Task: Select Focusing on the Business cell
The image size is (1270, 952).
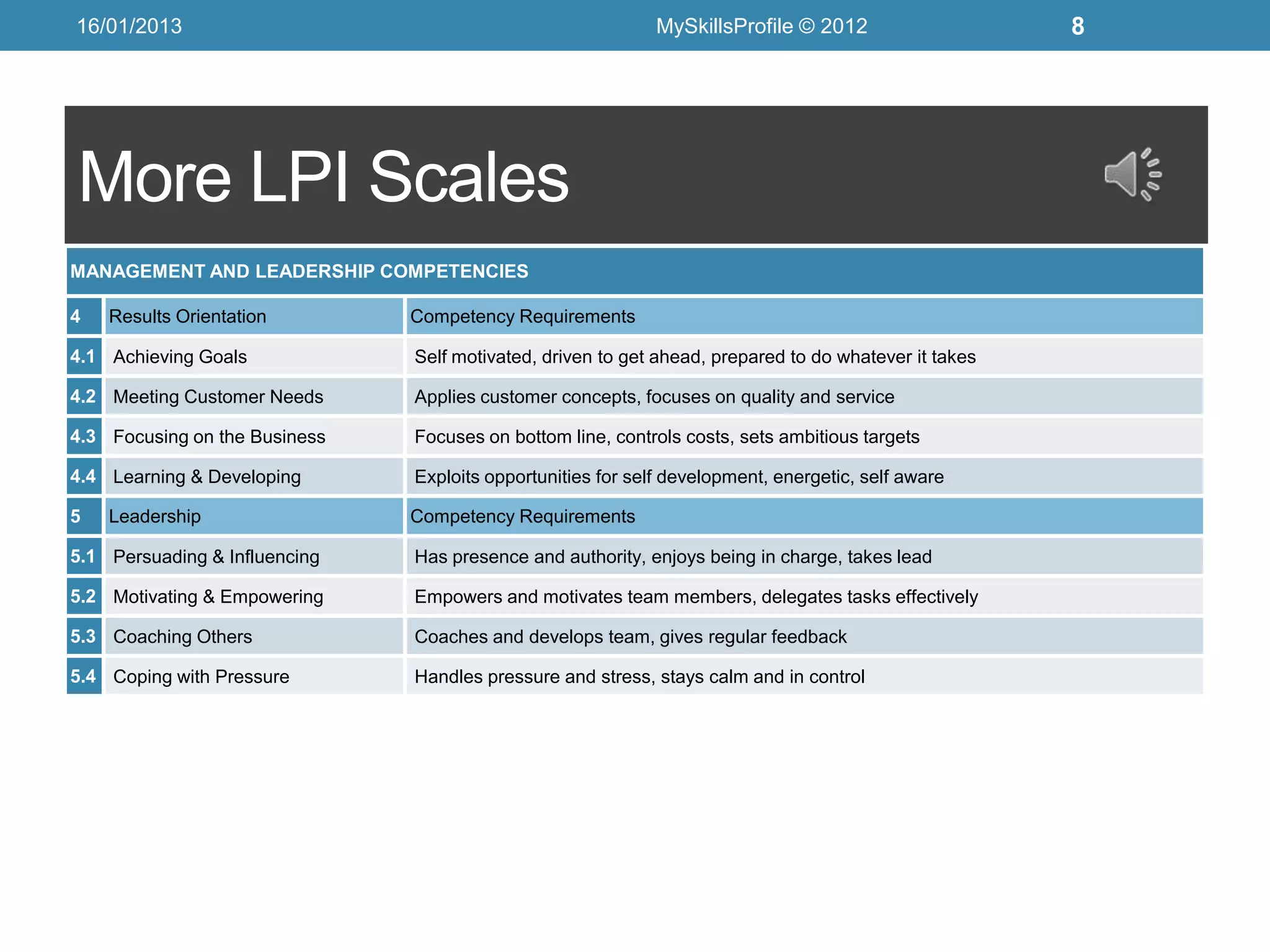Action: point(219,437)
